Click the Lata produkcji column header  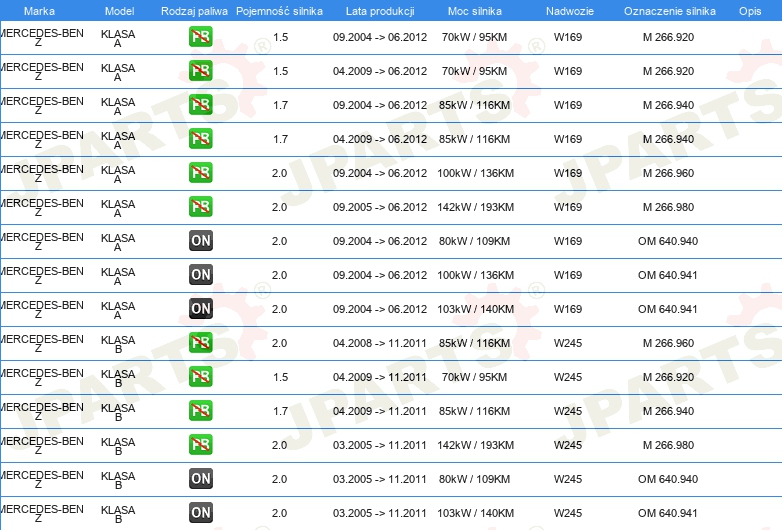[380, 11]
